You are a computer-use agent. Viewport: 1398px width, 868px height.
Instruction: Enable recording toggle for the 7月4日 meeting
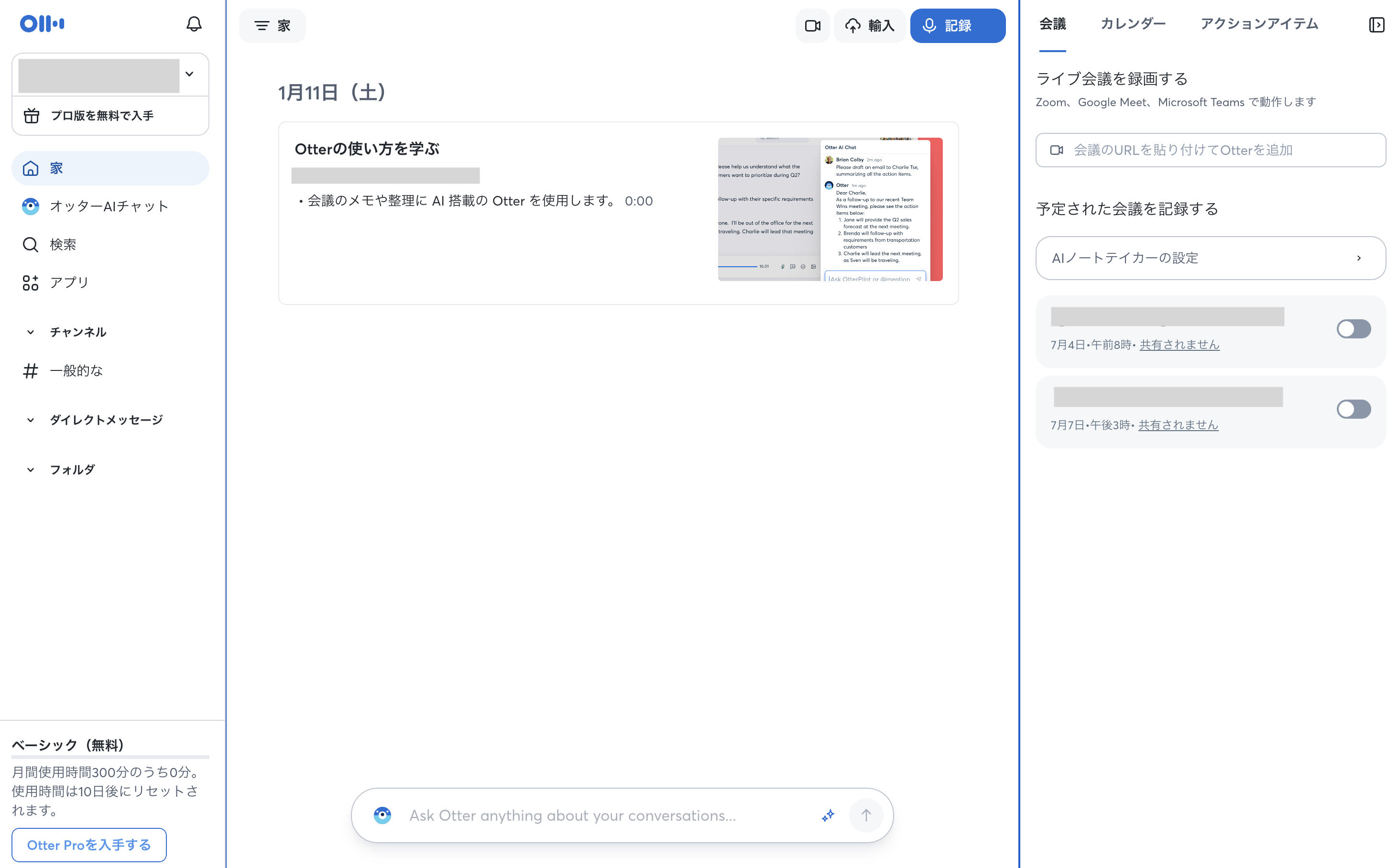[1354, 328]
